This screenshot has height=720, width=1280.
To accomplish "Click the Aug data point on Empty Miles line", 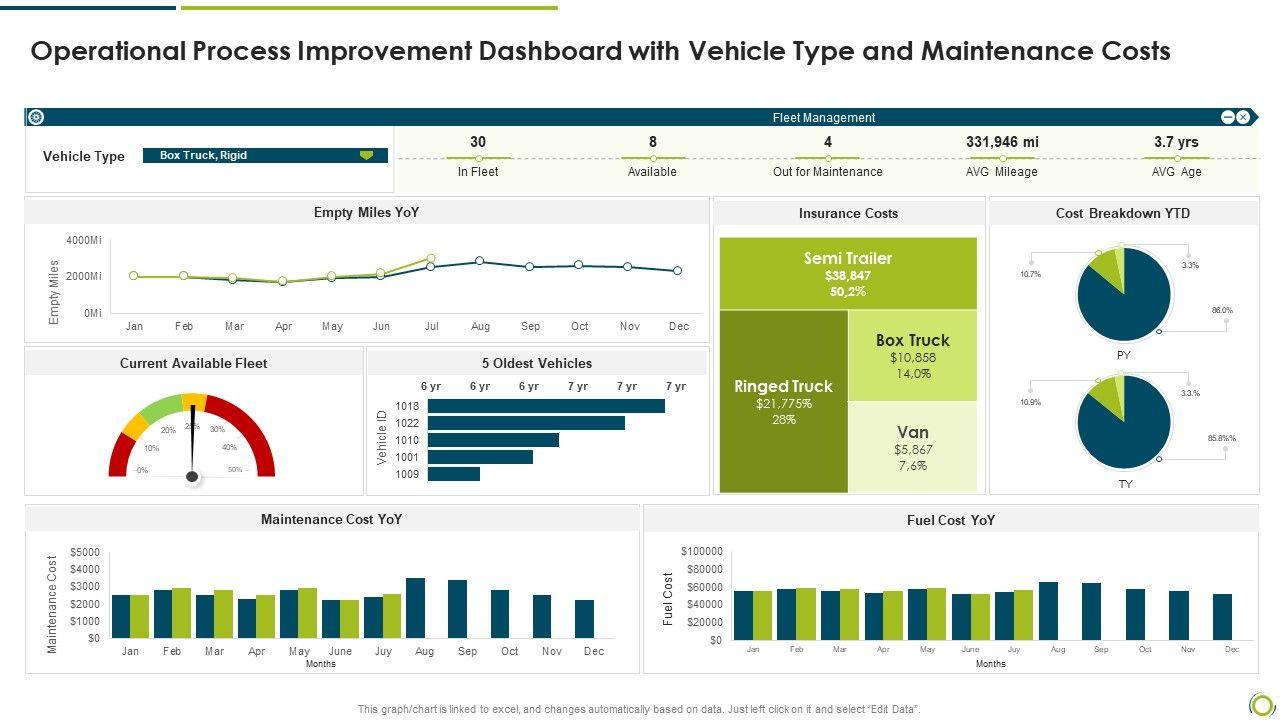I will pos(480,261).
